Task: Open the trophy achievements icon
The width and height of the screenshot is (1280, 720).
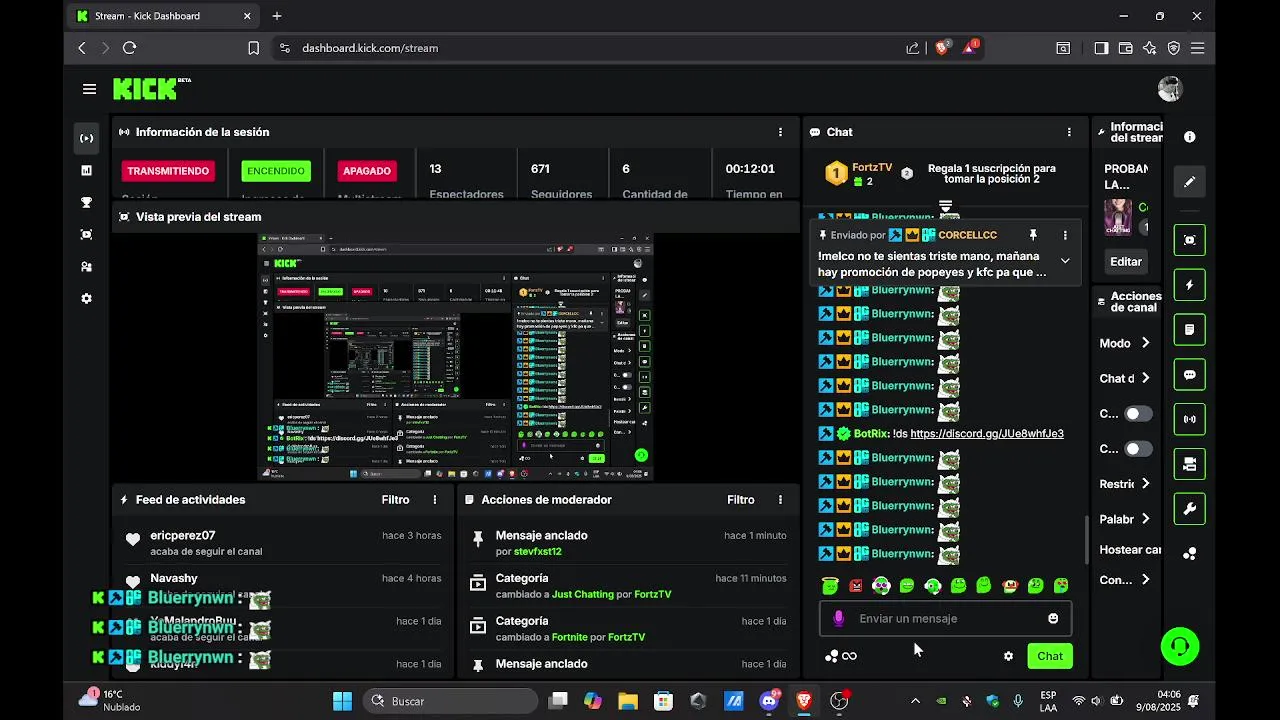Action: (x=86, y=202)
